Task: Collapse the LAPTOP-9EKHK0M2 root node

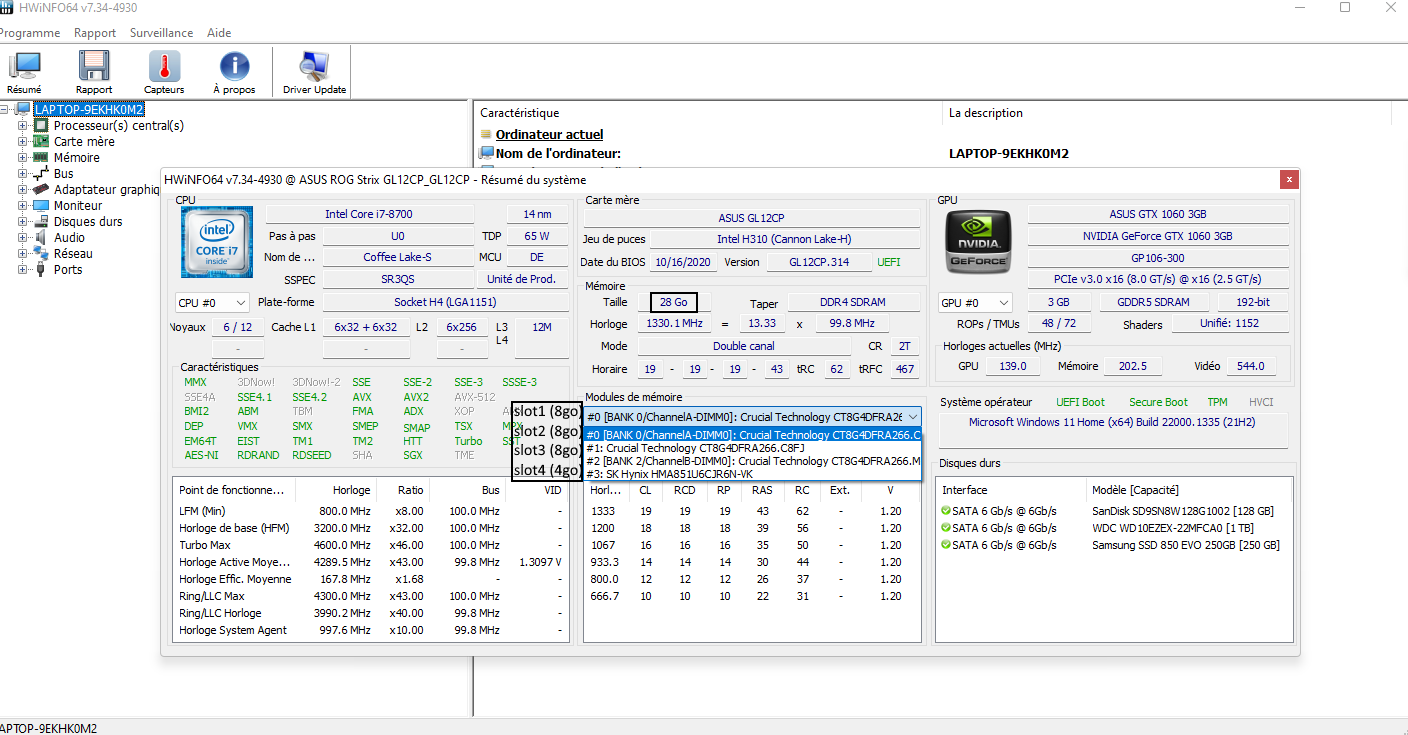Action: click(6, 110)
